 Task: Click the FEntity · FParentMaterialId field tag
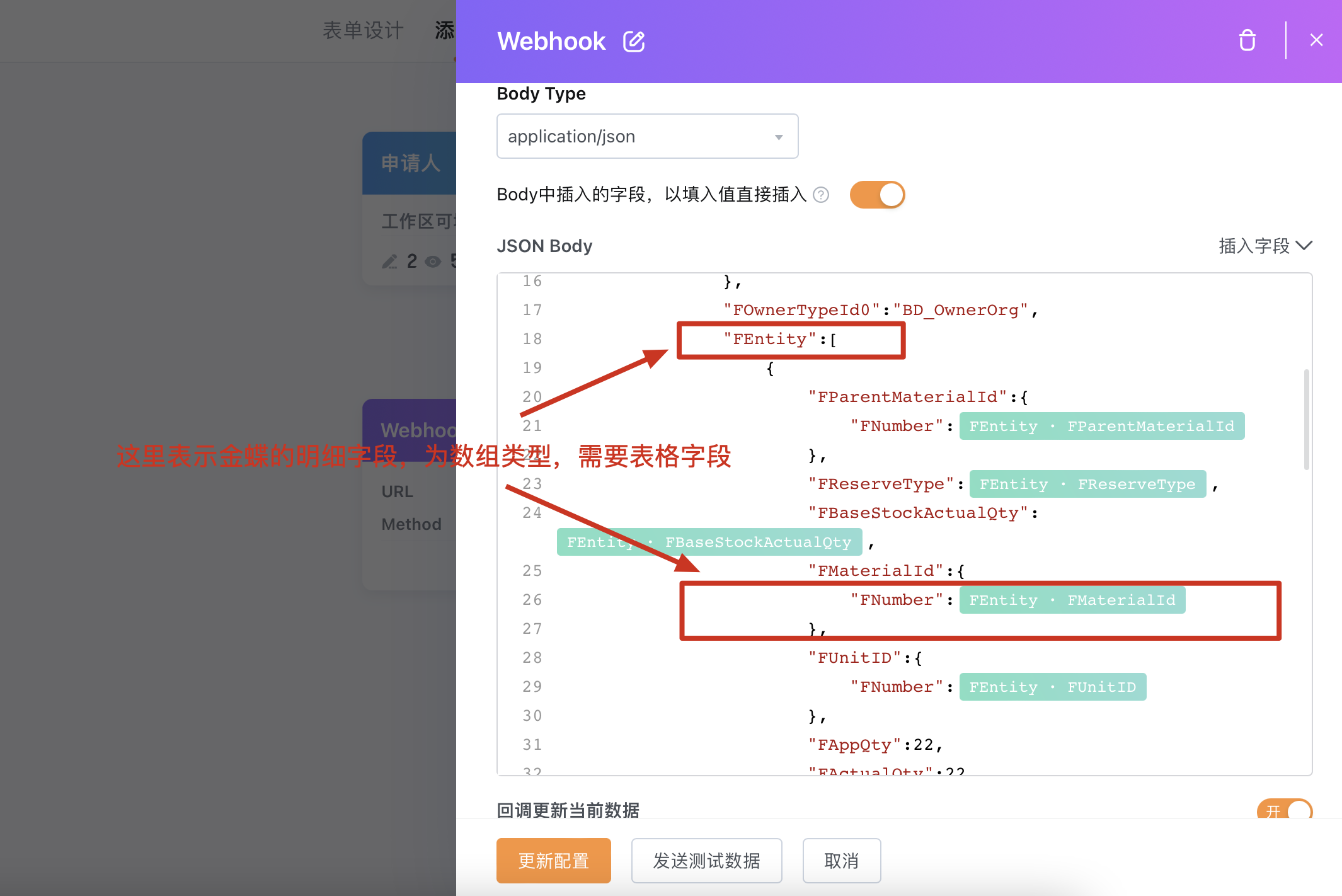(1101, 426)
